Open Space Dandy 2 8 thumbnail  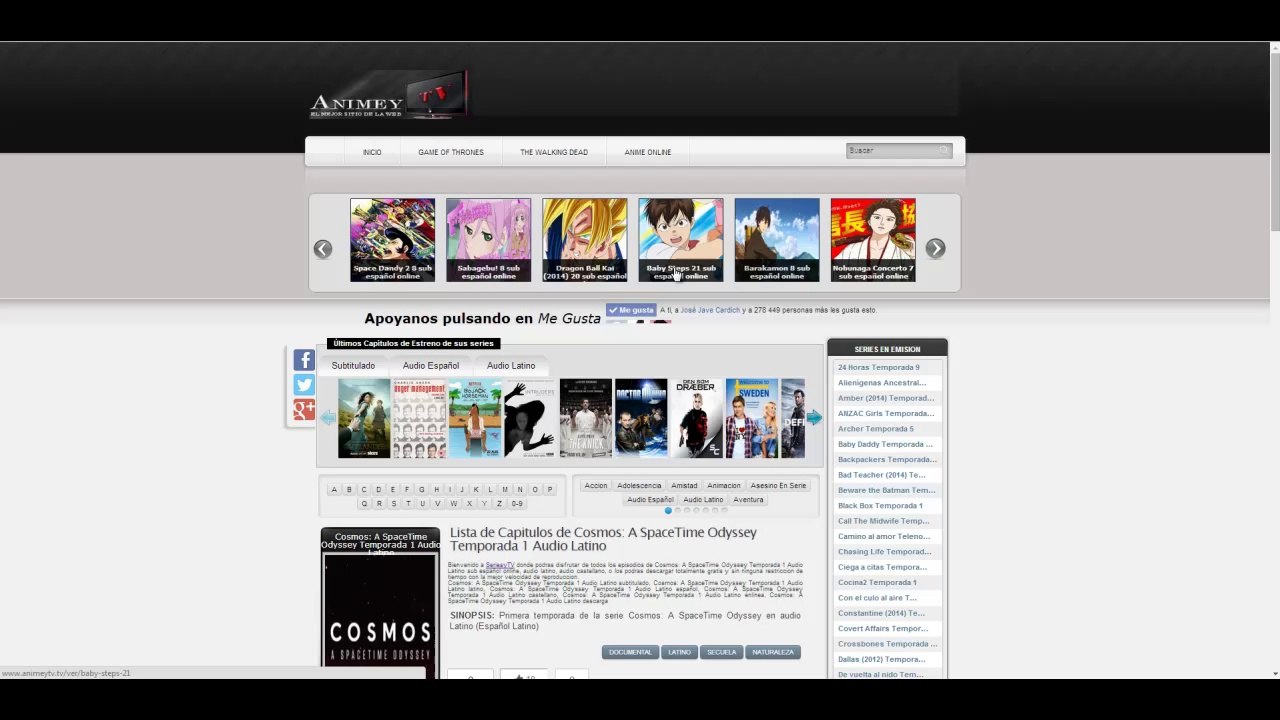[392, 240]
